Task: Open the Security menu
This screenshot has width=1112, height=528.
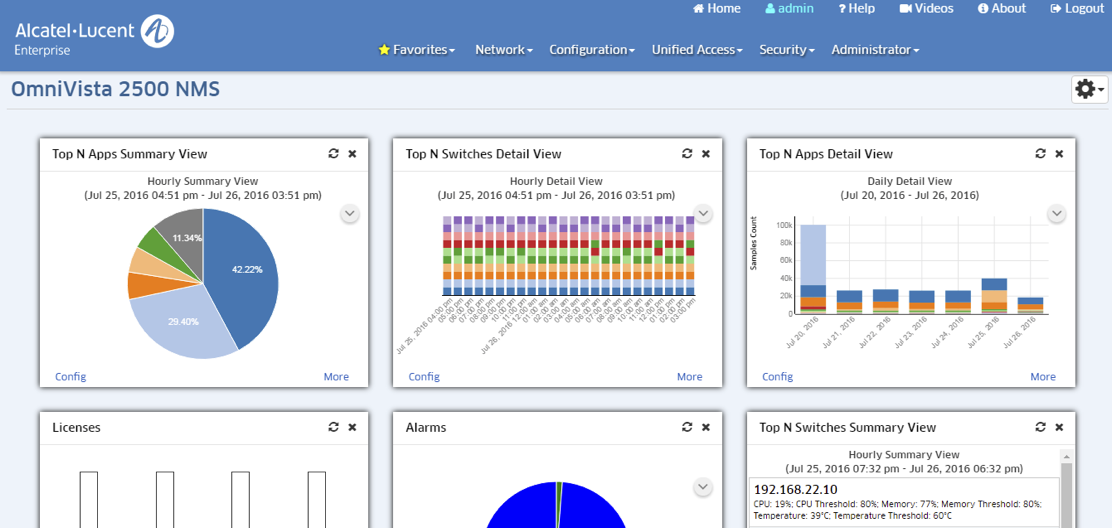Action: coord(787,50)
